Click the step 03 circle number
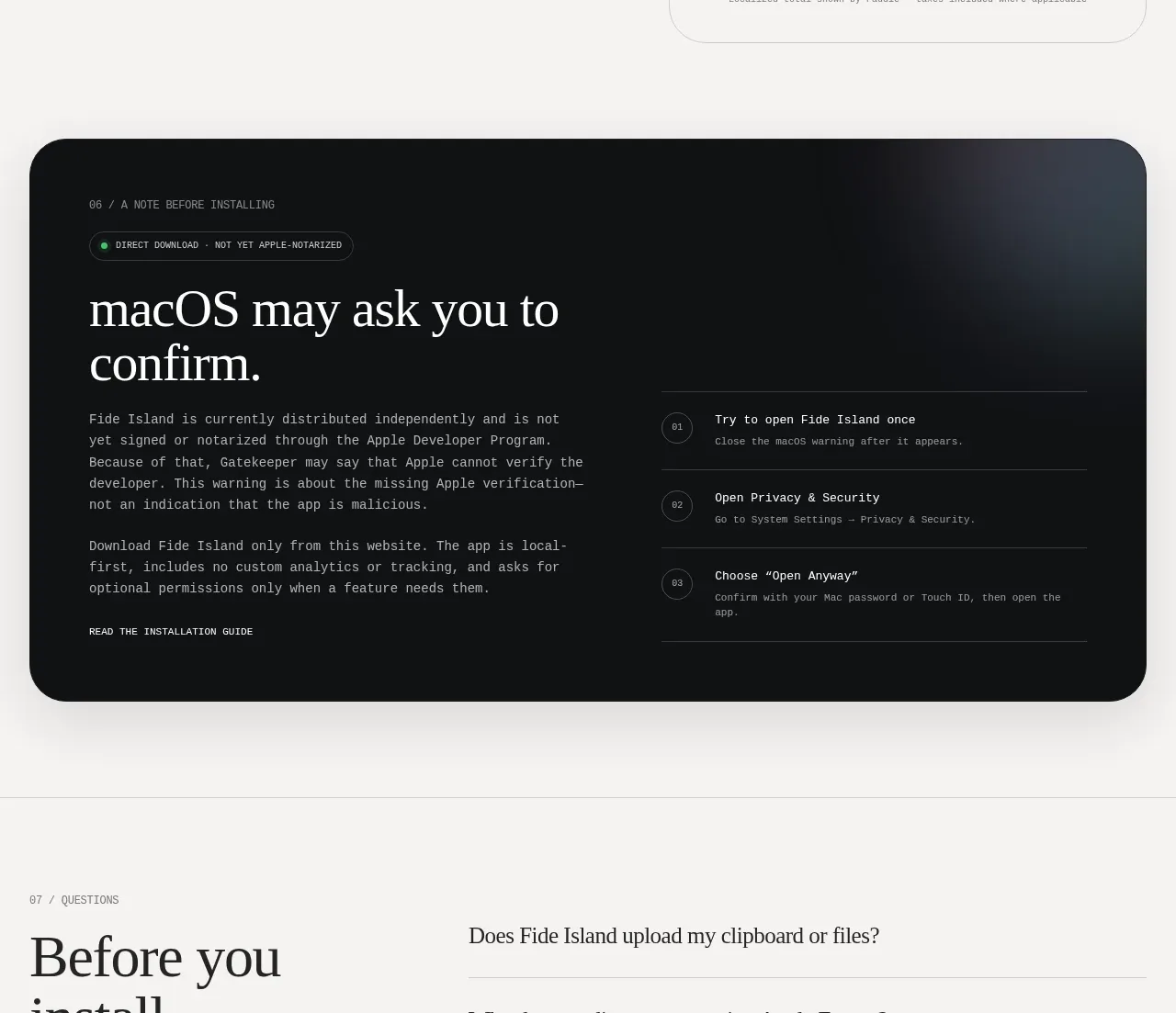 click(677, 584)
